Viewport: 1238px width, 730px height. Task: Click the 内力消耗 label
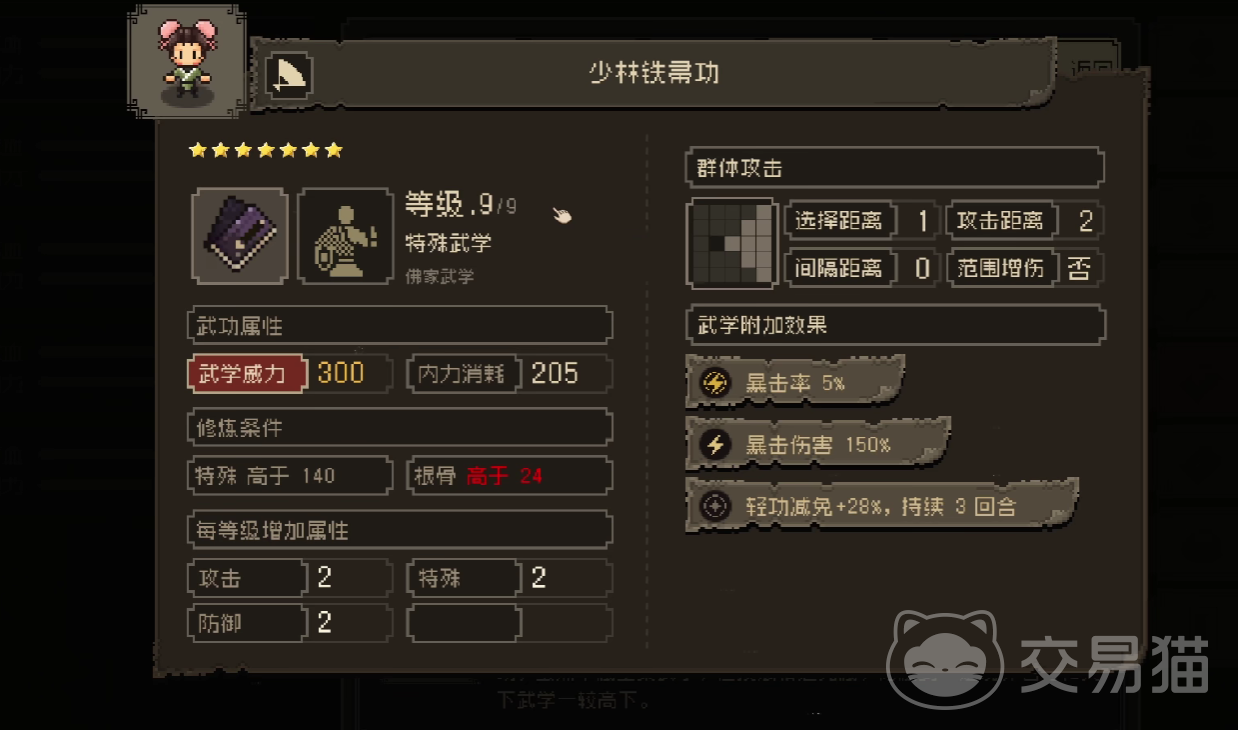coord(464,374)
